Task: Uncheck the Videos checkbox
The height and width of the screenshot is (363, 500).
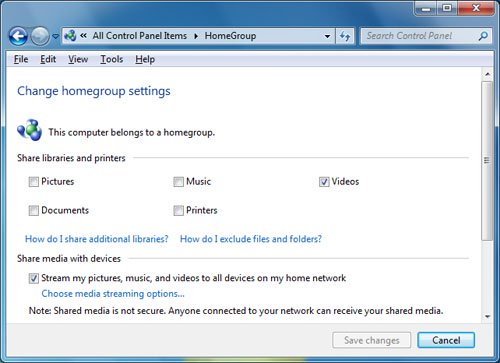Action: (324, 182)
